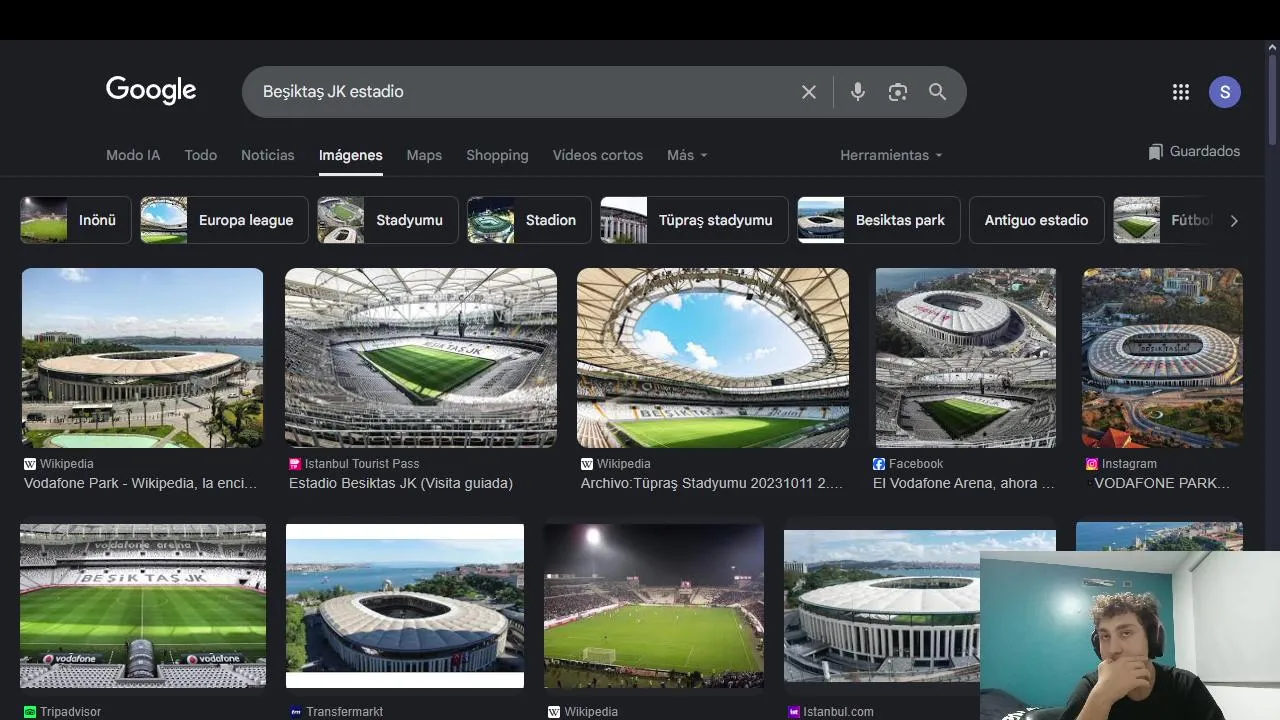This screenshot has height=720, width=1280.
Task: Switch to Noticias tab
Action: coord(268,155)
